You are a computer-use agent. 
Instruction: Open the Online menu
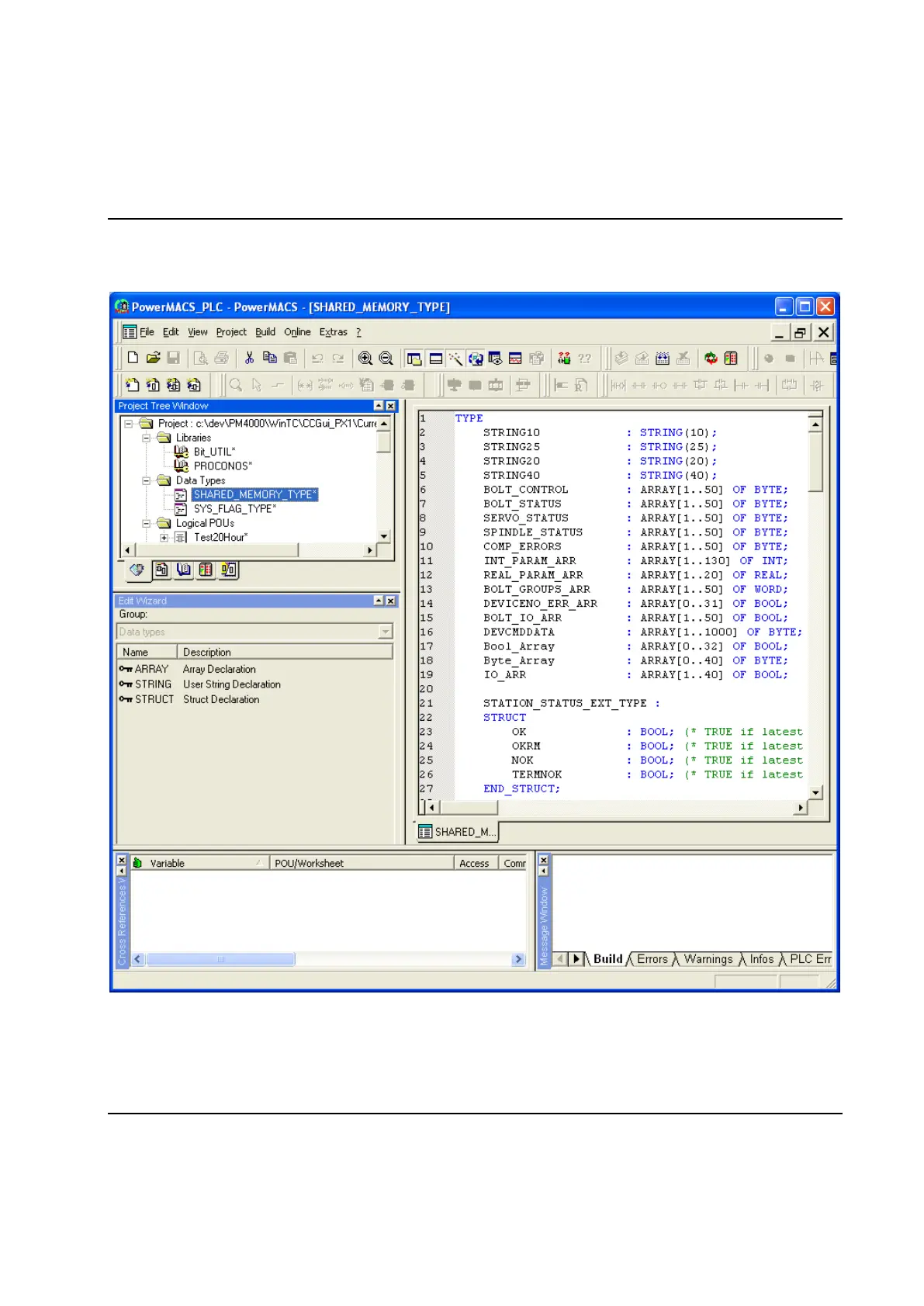[x=297, y=332]
